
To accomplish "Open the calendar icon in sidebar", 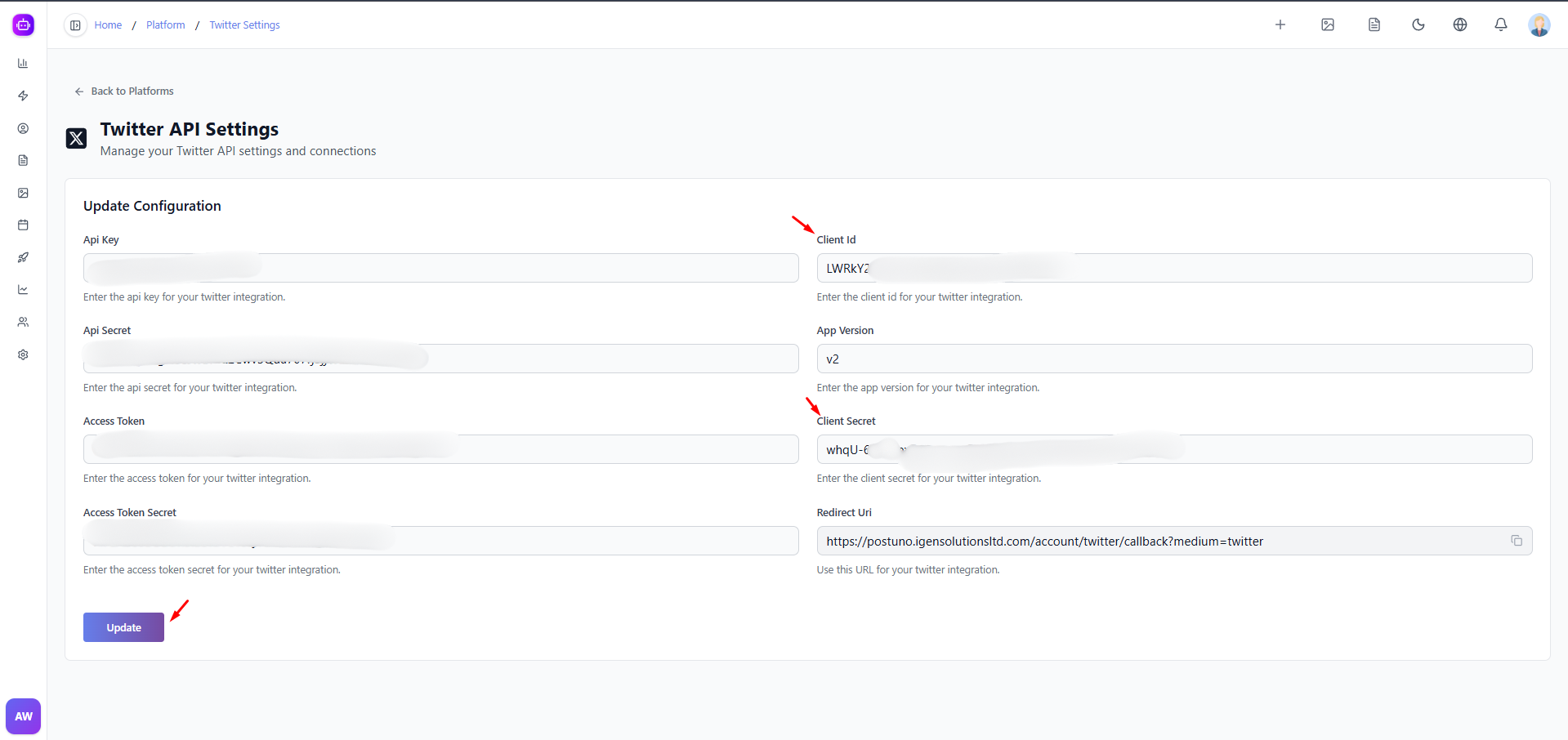I will (23, 225).
